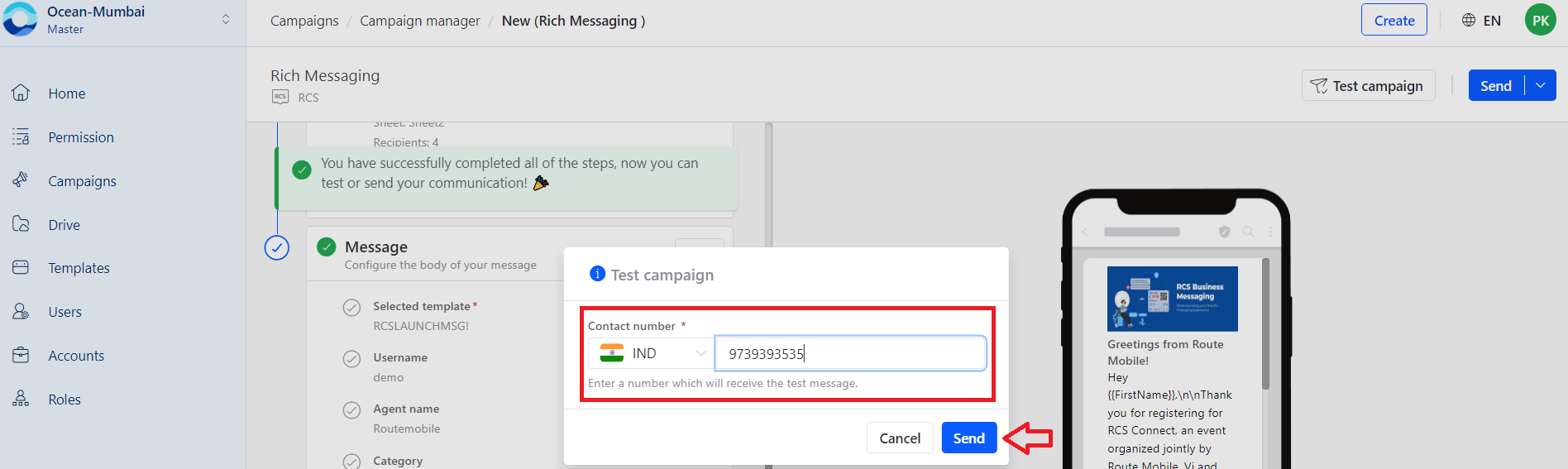Image resolution: width=1568 pixels, height=469 pixels.
Task: Click the 'Recipients: 4' text
Action: pos(406,142)
